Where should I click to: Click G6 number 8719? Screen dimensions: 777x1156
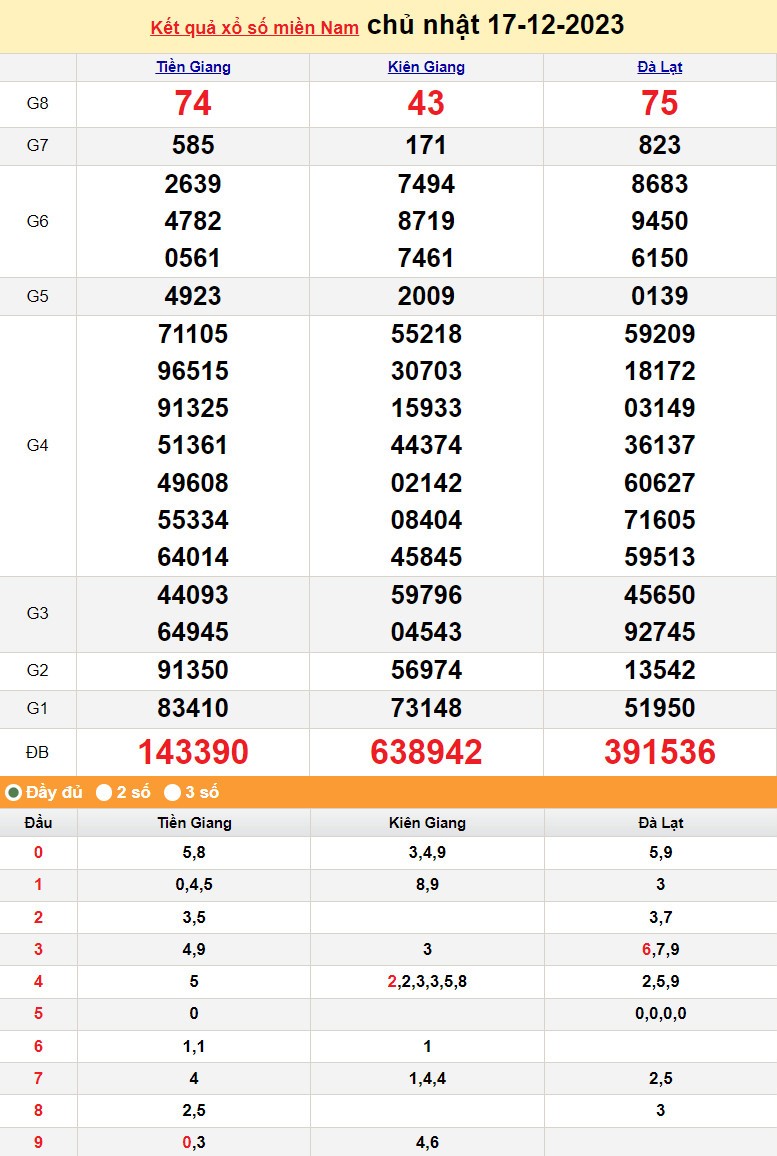426,221
